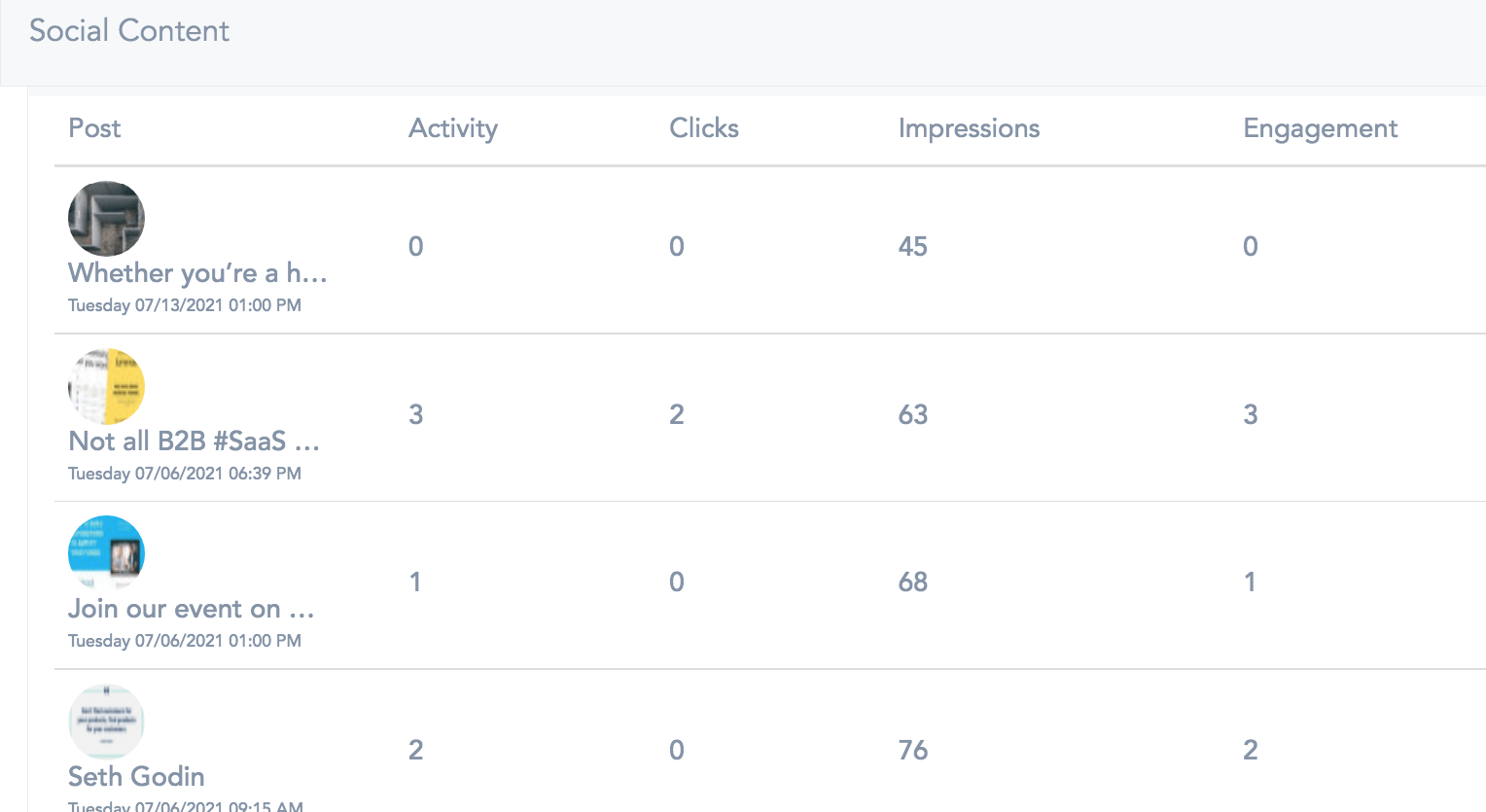Viewport: 1486px width, 812px height.
Task: Select the 63 impressions value
Action: 913,414
